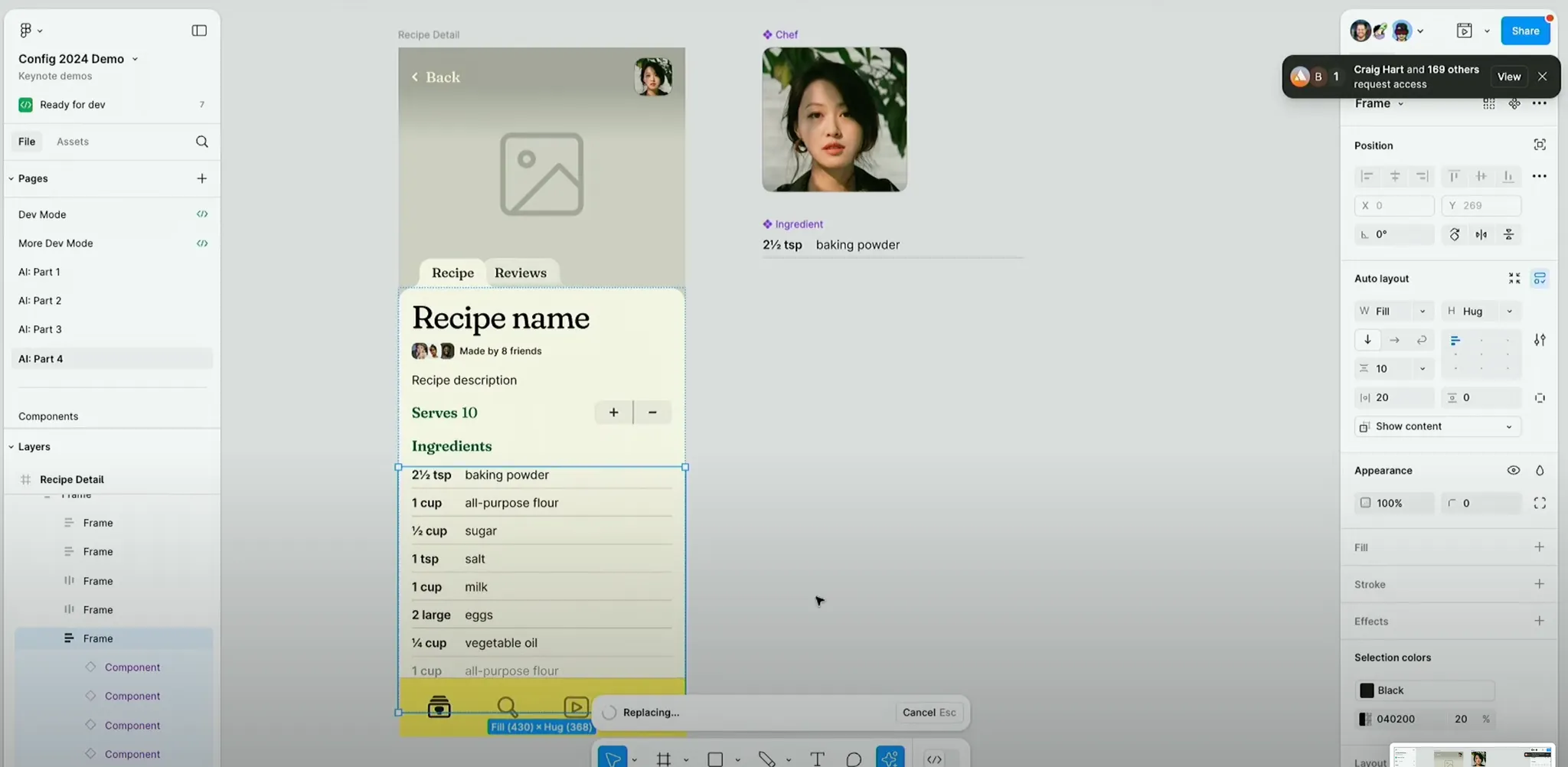Image resolution: width=1568 pixels, height=767 pixels.
Task: Set auto layout direction to horizontal
Action: pos(1394,340)
